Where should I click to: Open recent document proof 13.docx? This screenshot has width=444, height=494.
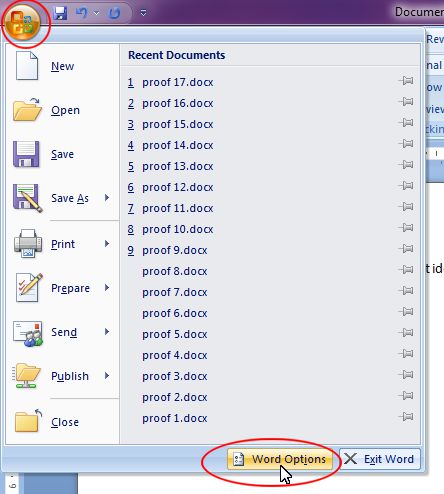tap(178, 166)
